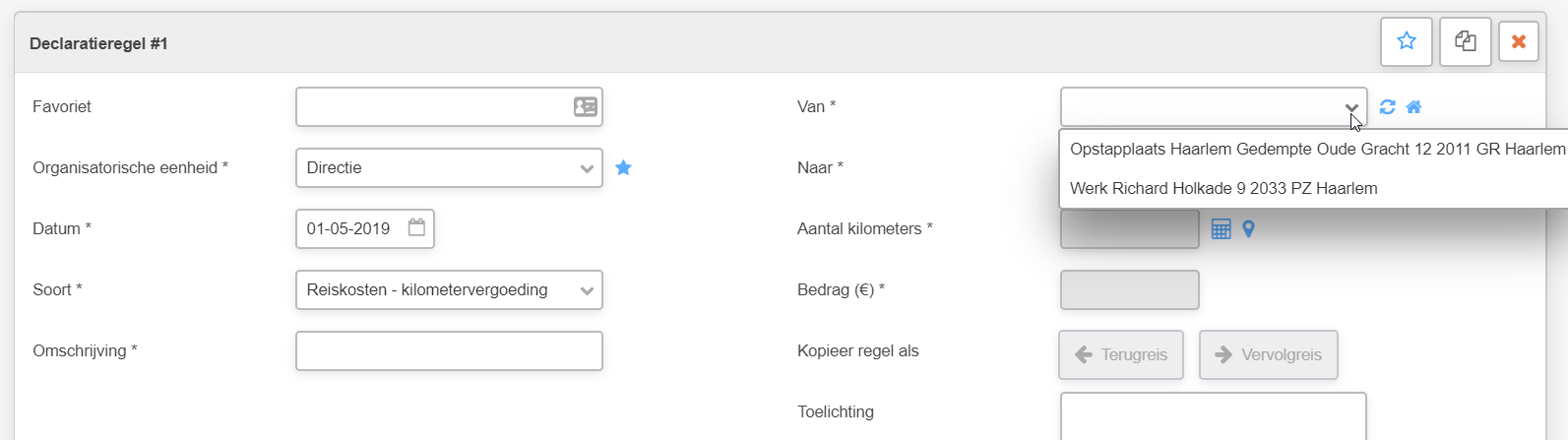Select Opstapplaats Haarlem Gedempte Oude Gracht option
This screenshot has height=440, width=1568.
1317,149
